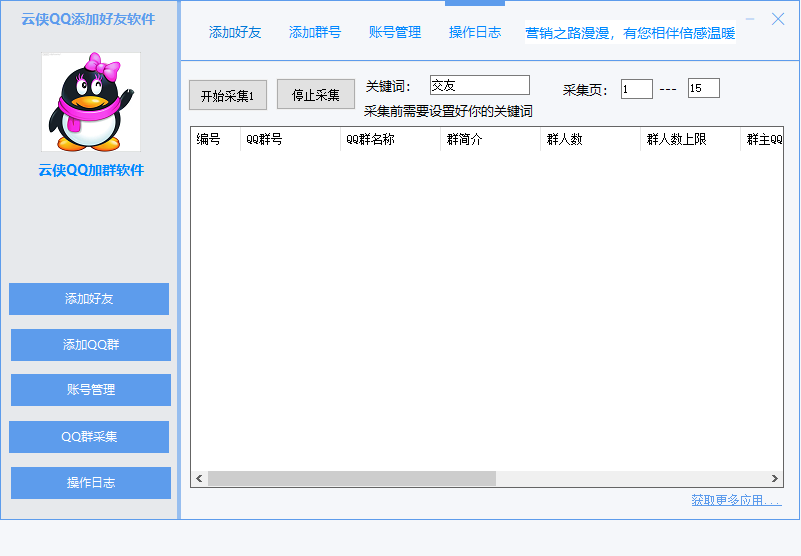The height and width of the screenshot is (556, 801).
Task: Open the sidebar 操作日志 button
Action: coord(91,483)
